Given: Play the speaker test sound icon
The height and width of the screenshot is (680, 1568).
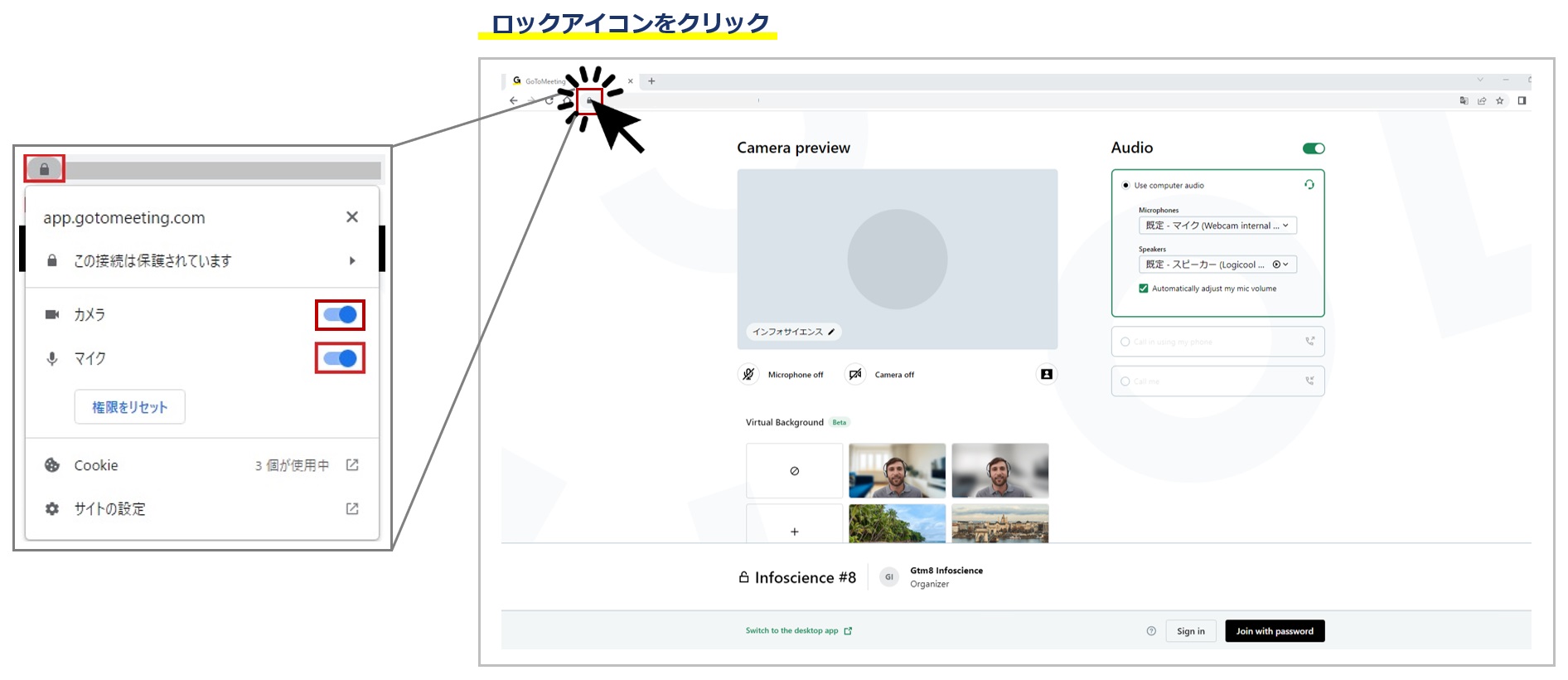Looking at the screenshot, I should (x=1276, y=265).
